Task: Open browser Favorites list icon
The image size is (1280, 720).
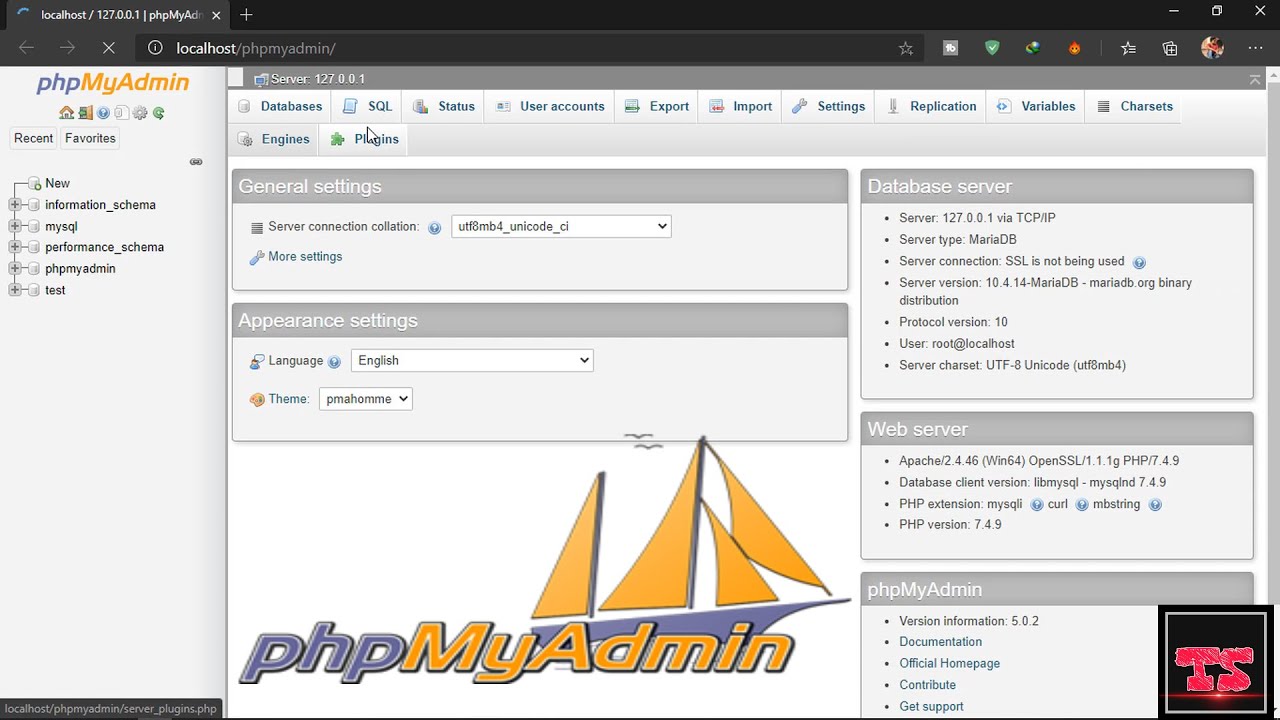Action: click(x=1128, y=48)
